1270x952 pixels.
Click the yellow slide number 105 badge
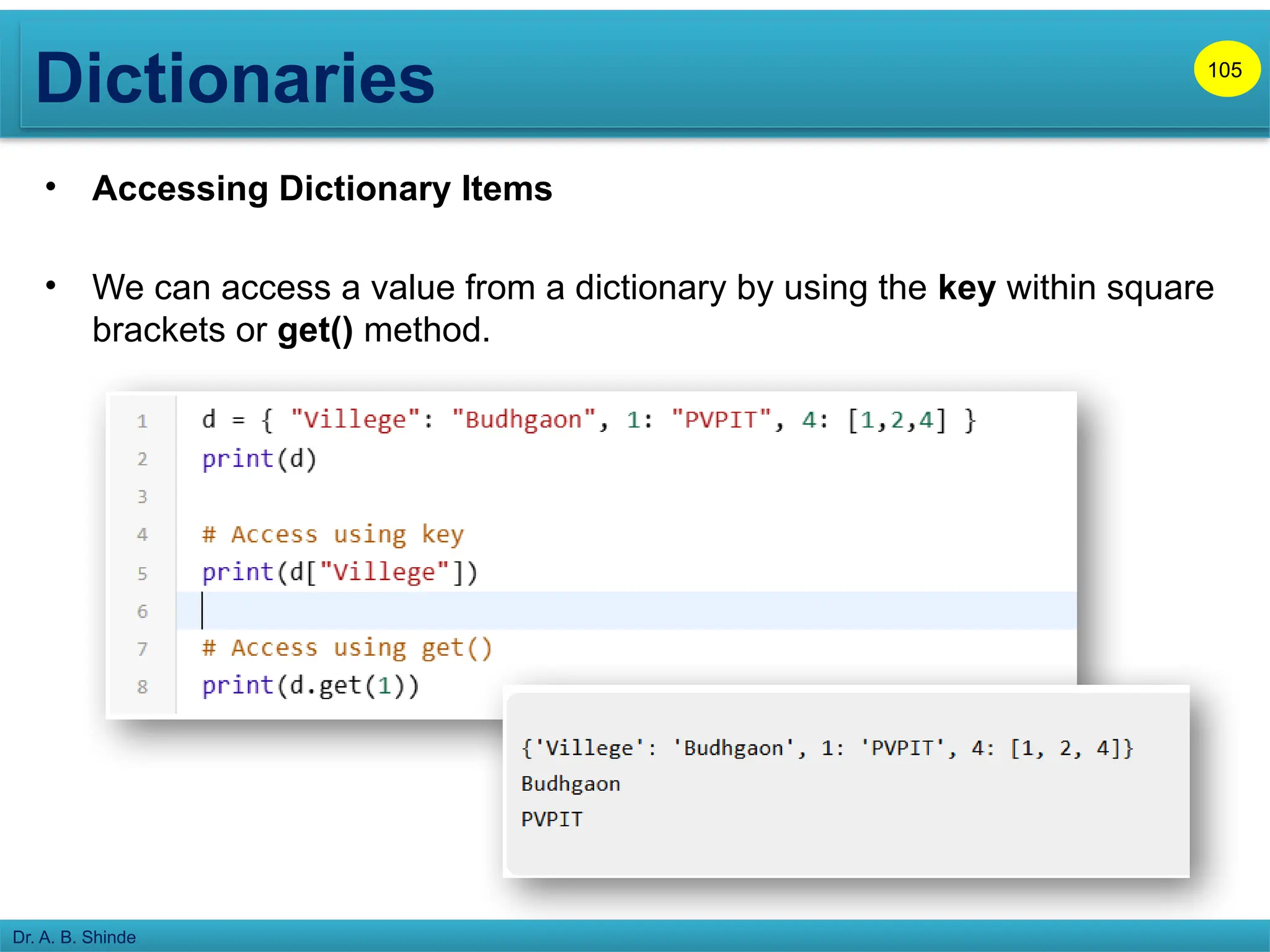click(x=1226, y=69)
